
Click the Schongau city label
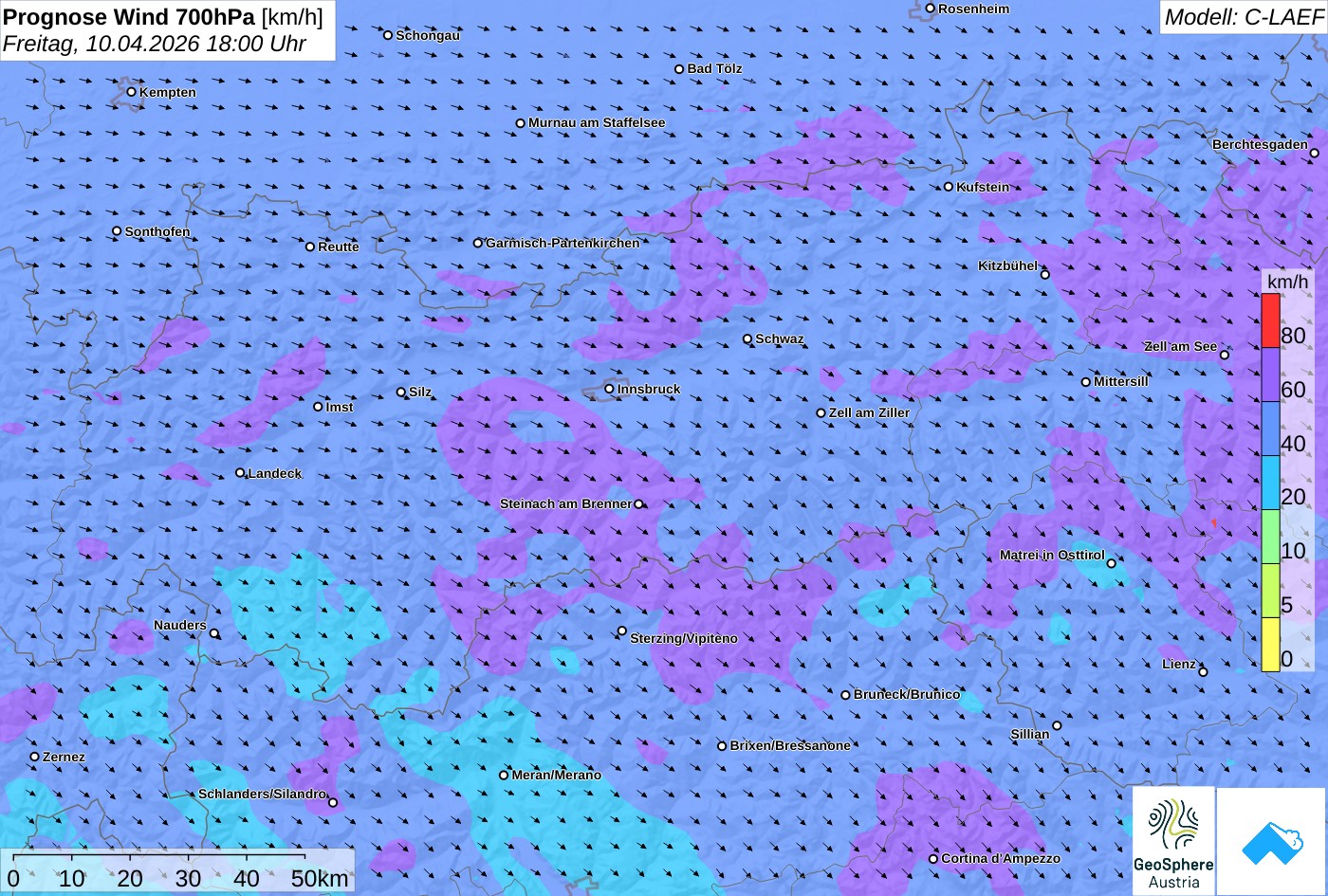tap(428, 35)
